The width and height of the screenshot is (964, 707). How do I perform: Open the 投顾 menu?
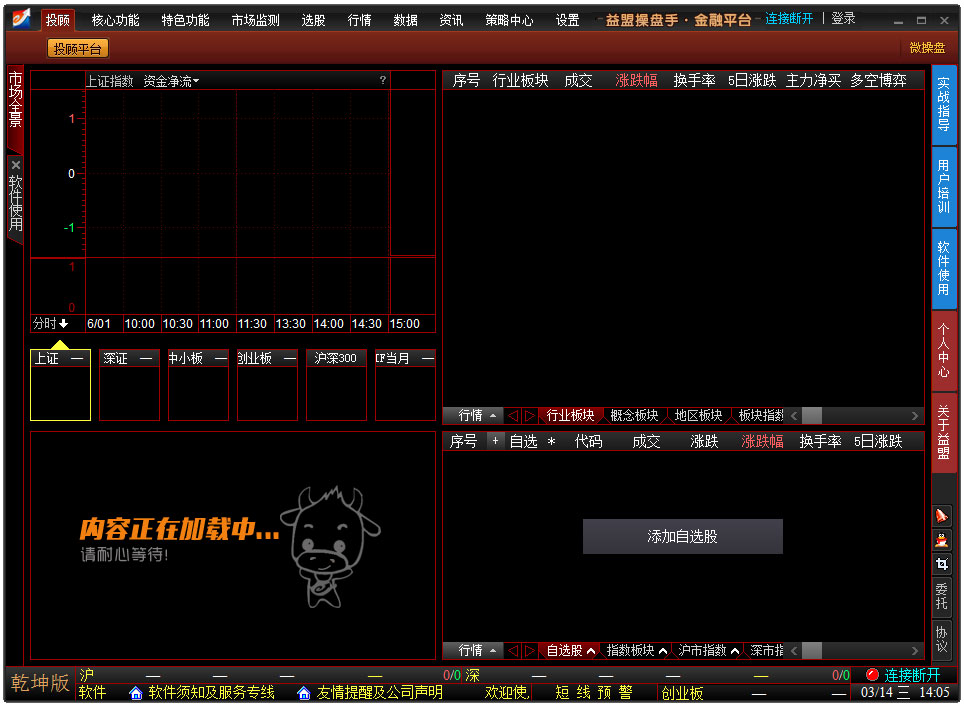click(58, 20)
